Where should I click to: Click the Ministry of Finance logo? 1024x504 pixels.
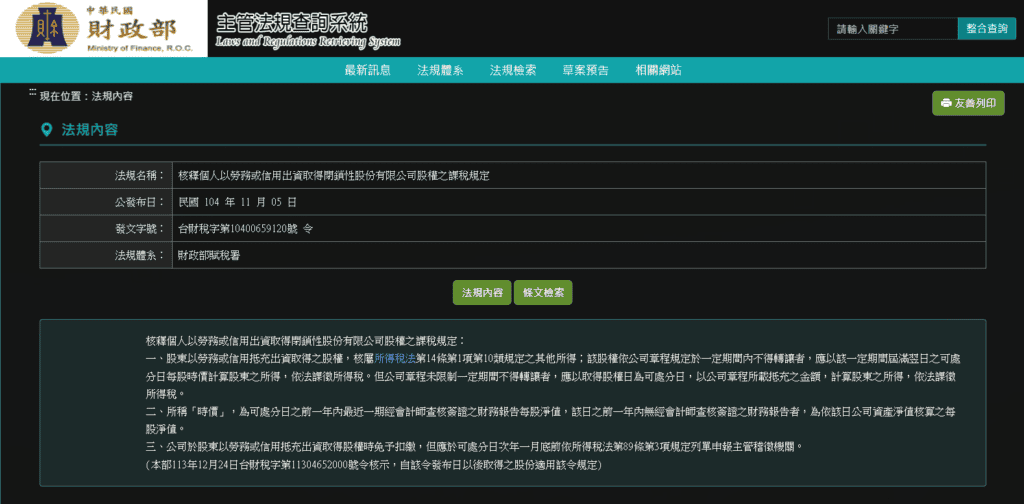coord(105,29)
